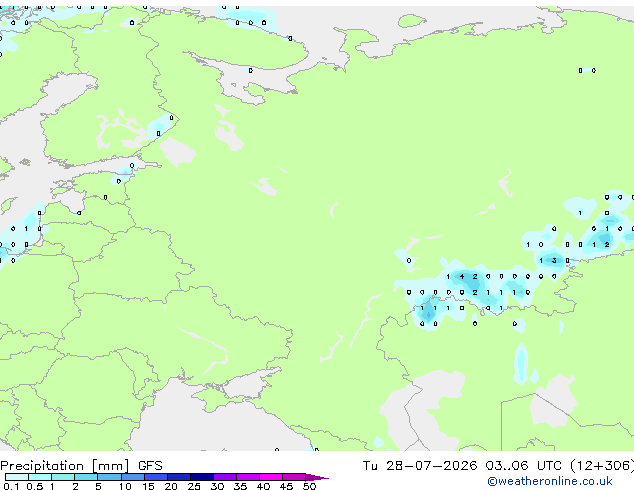The image size is (634, 490).
Task: Click the 2–5 mm legend color box
Action: coord(86,477)
